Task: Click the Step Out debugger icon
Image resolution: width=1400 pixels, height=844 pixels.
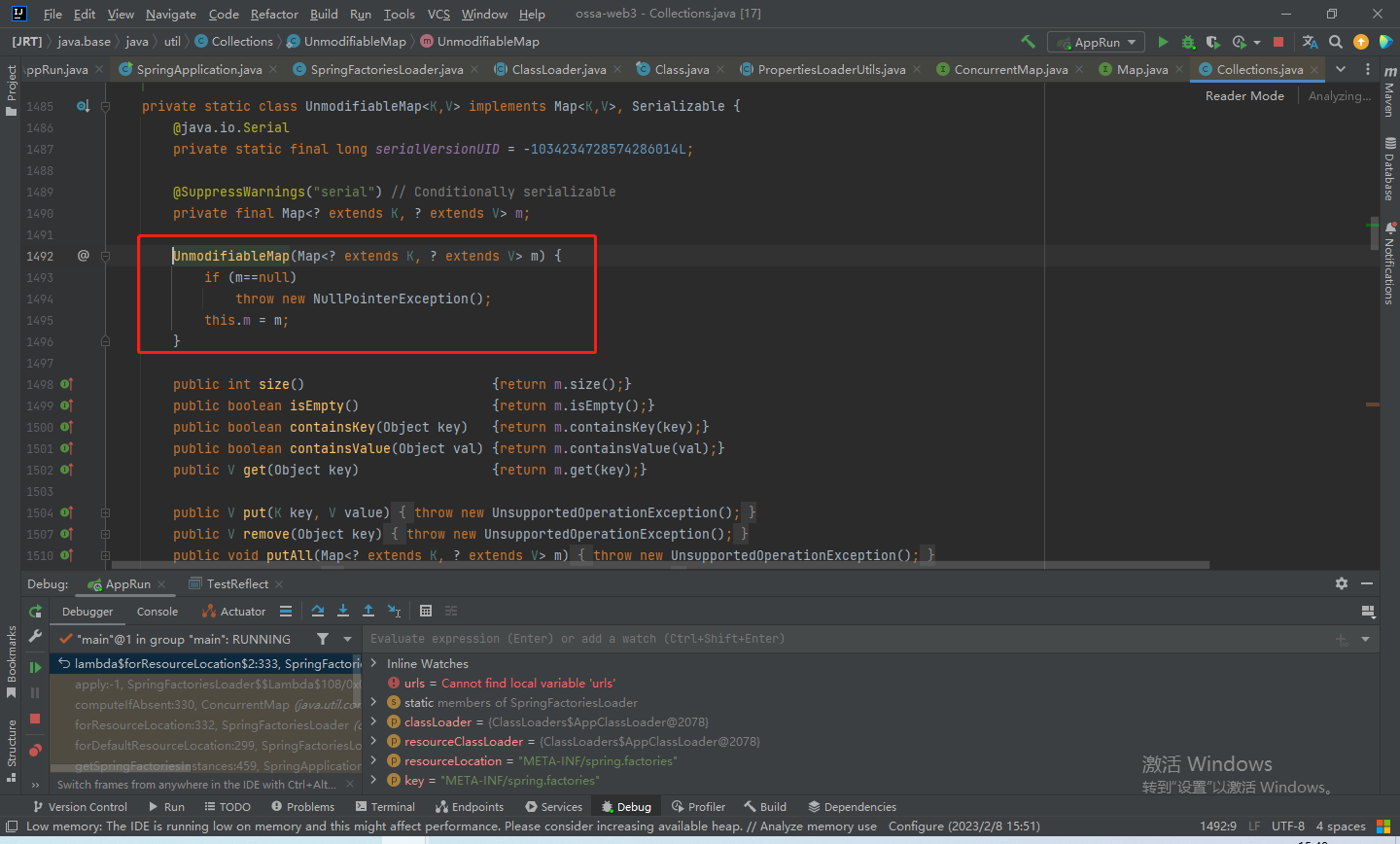Action: (368, 611)
